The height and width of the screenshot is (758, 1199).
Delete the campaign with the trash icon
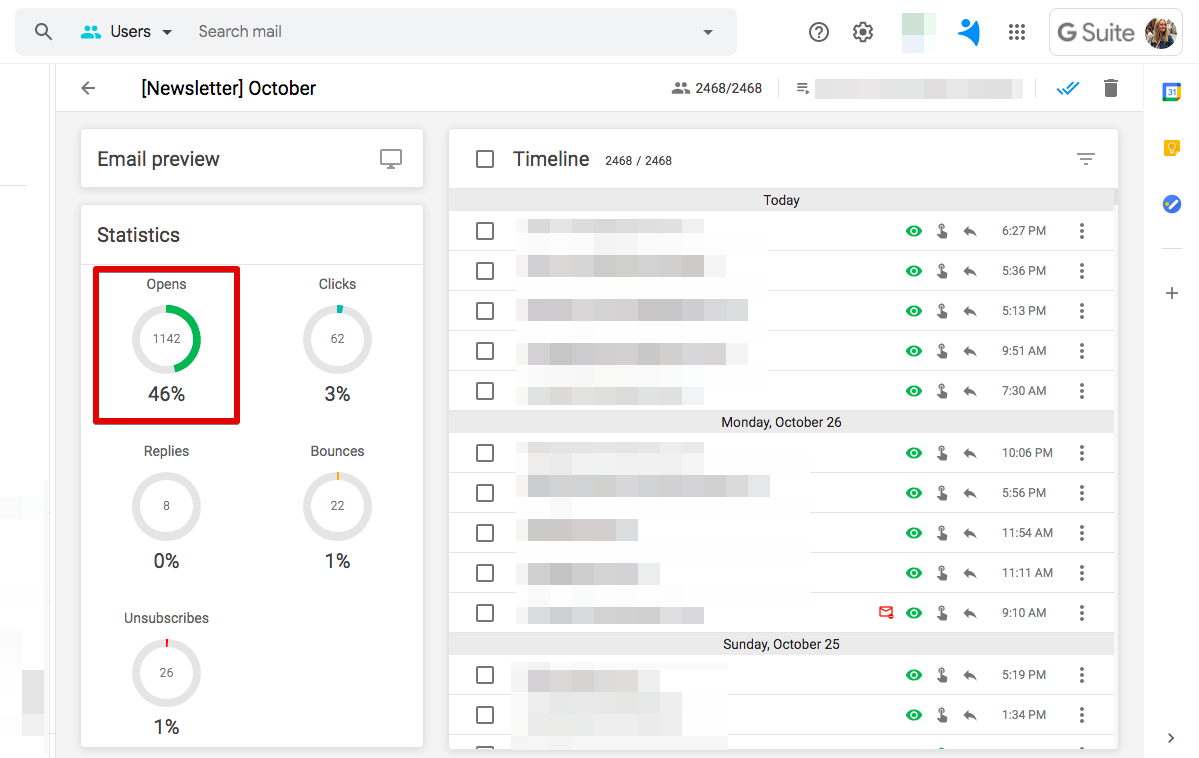click(1110, 88)
